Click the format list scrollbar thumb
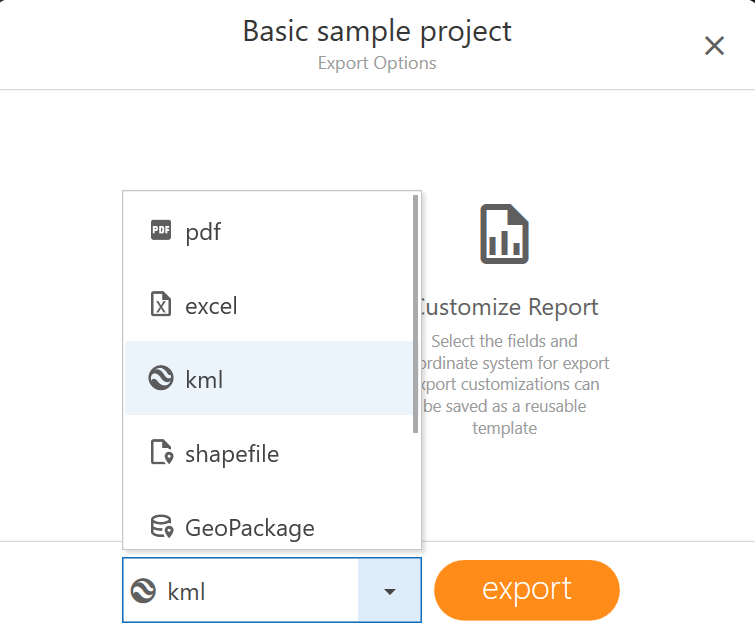Image resolution: width=755 pixels, height=632 pixels. click(x=415, y=315)
